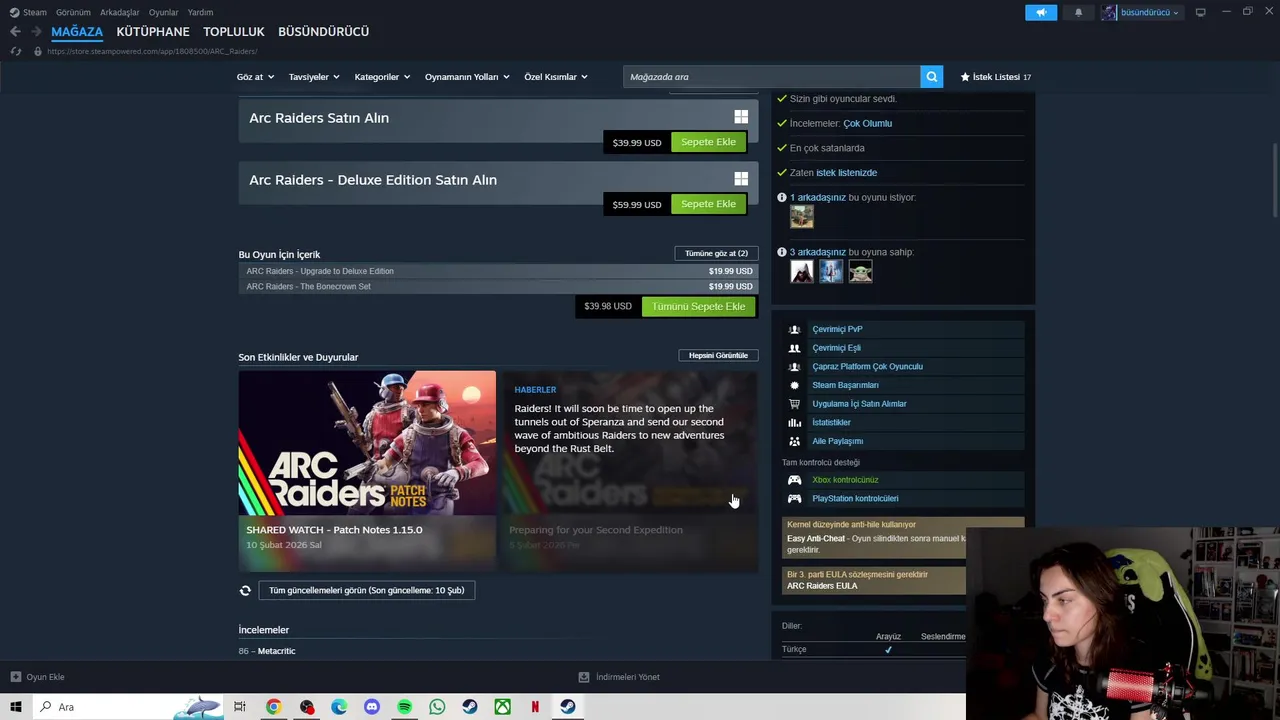Expand the Oynamanın Yolları dropdown
Screen dimensions: 1280x720
(x=467, y=77)
